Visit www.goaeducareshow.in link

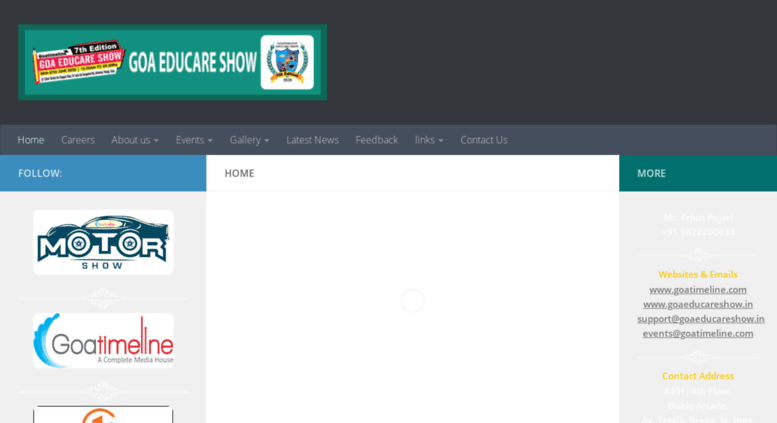tap(698, 304)
